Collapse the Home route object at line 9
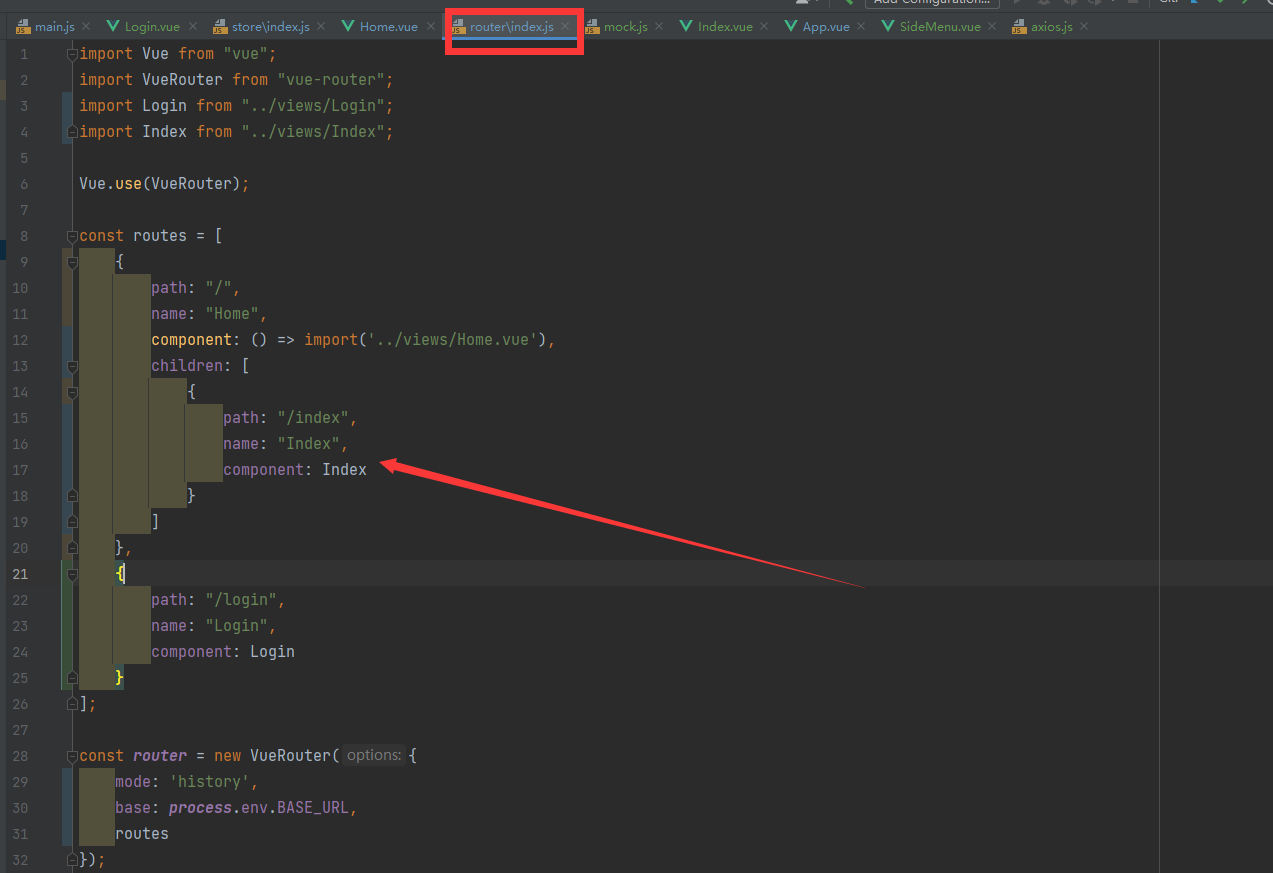 pos(72,262)
